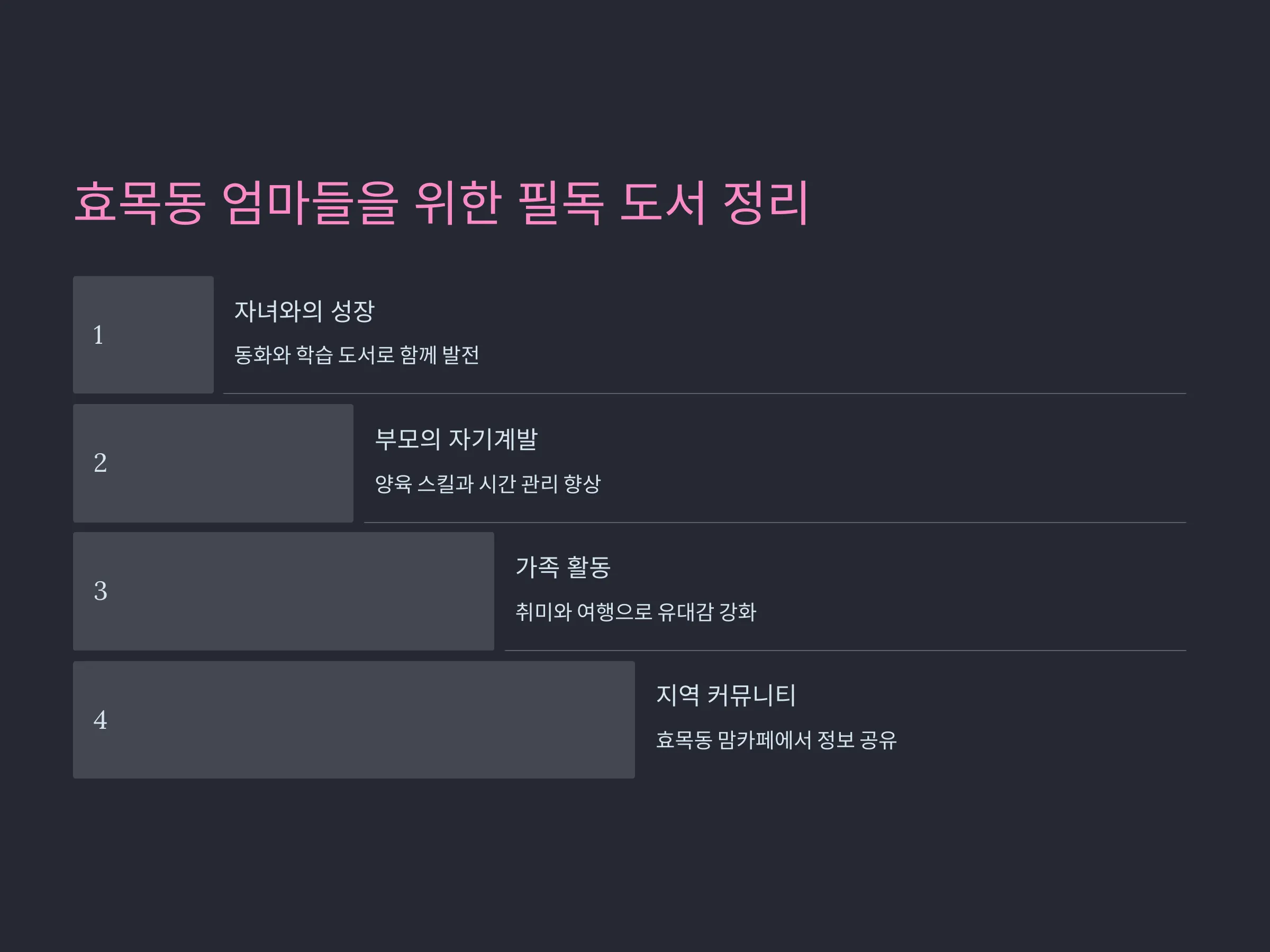This screenshot has height=952, width=1270.
Task: Select the number 2 step block
Action: [x=213, y=463]
